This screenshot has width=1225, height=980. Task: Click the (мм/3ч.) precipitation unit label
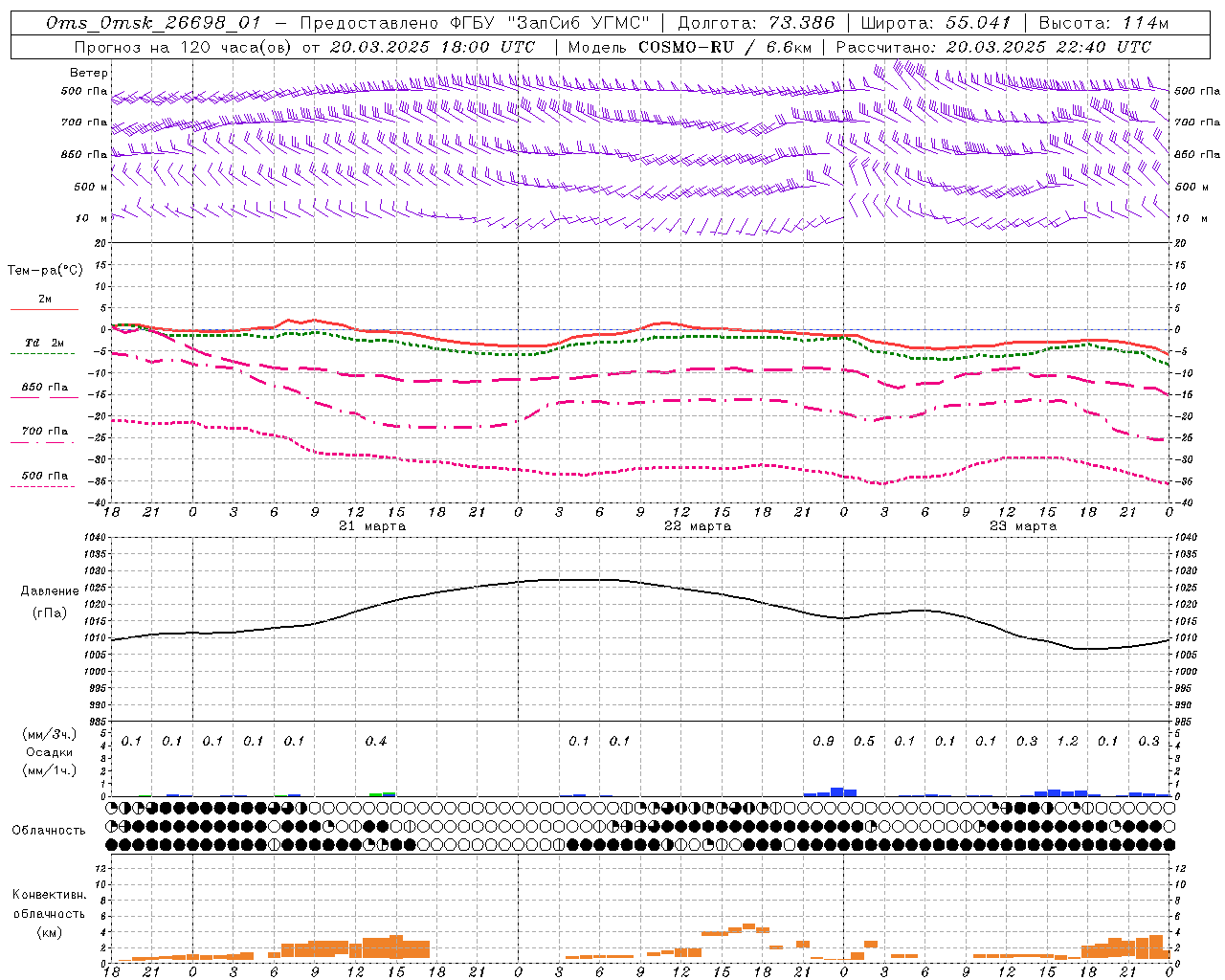(x=49, y=735)
